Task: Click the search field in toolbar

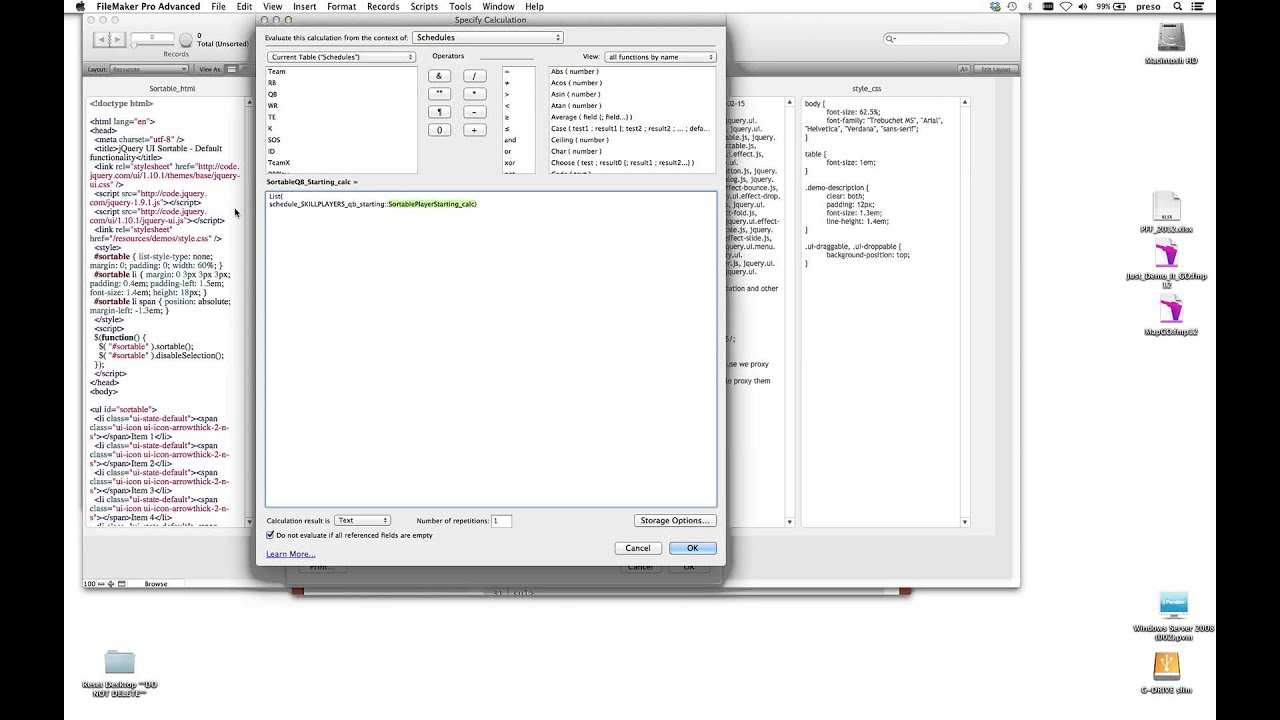Action: pos(946,38)
